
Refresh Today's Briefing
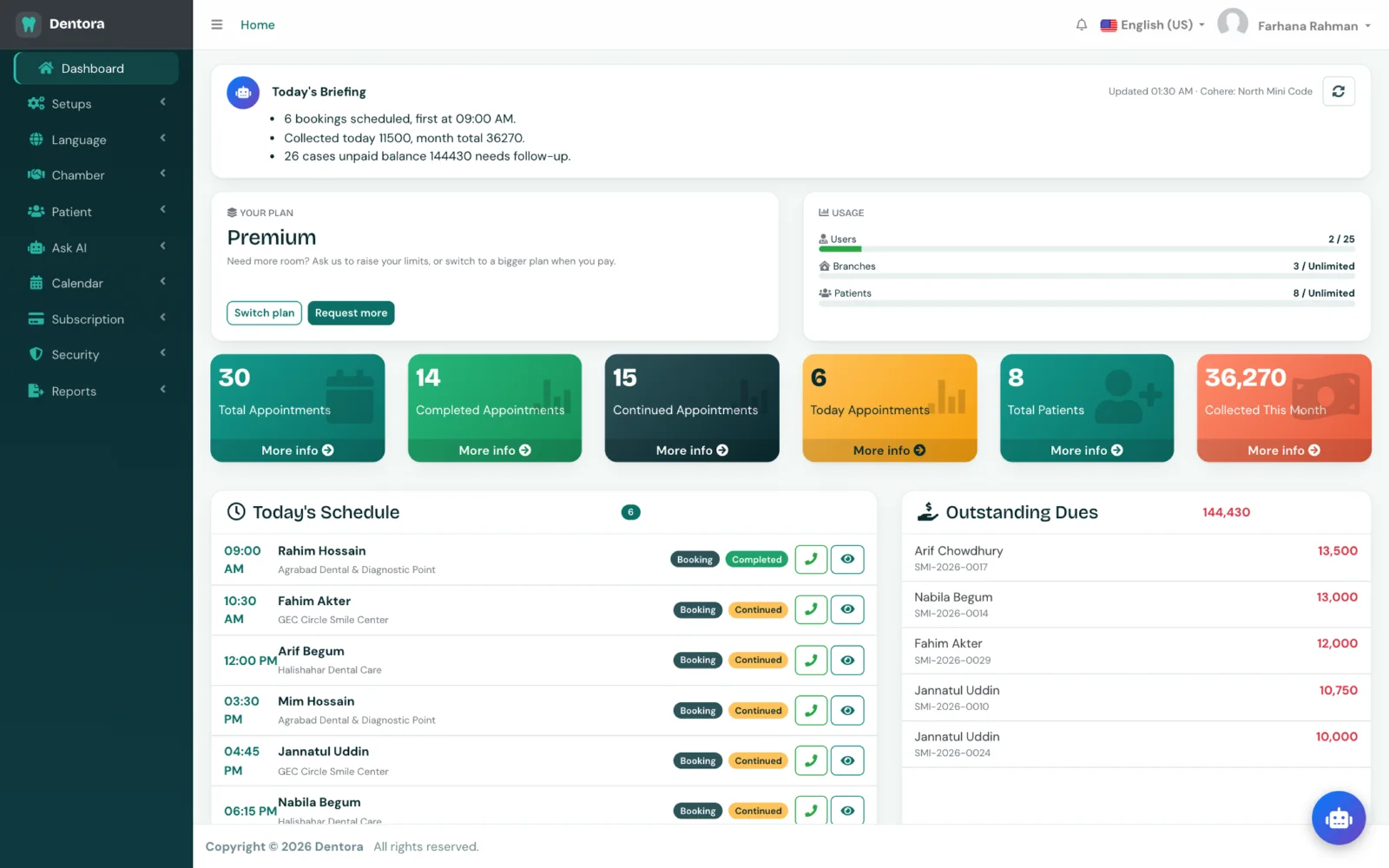coord(1339,91)
